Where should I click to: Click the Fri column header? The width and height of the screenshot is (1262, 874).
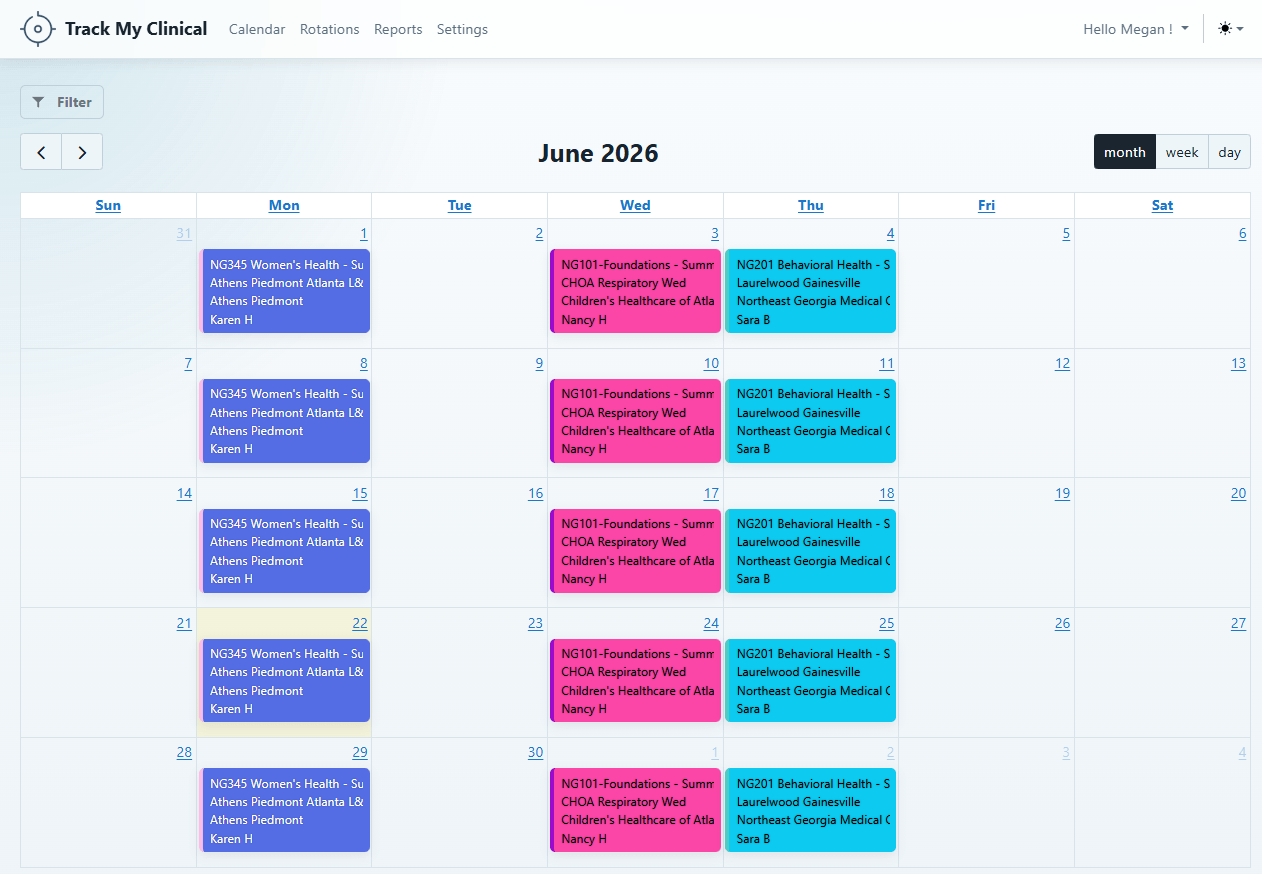[987, 205]
